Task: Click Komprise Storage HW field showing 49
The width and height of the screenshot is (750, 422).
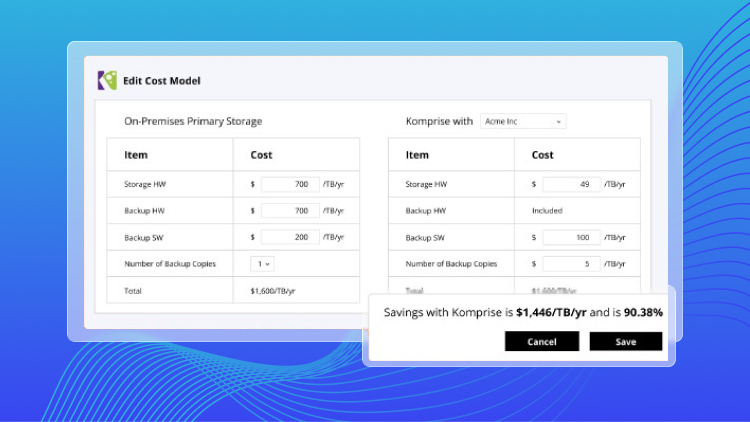Action: point(572,184)
